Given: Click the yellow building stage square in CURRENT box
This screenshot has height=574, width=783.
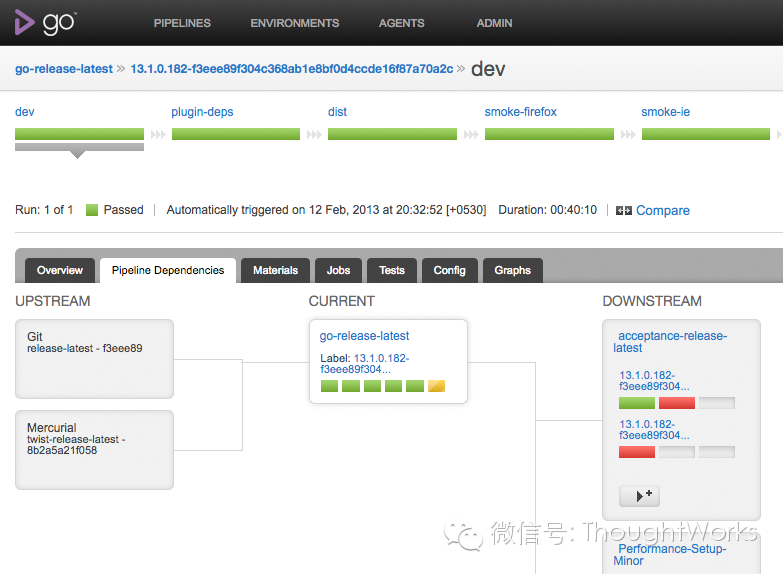Looking at the screenshot, I should 436,386.
